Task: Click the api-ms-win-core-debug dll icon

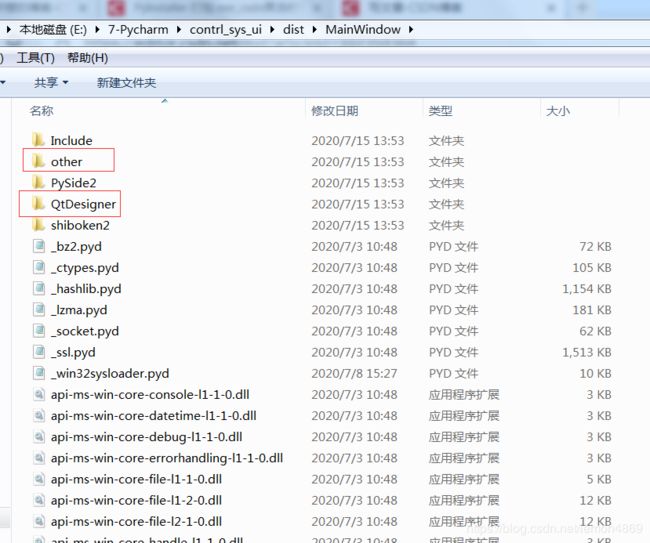Action: (x=39, y=436)
